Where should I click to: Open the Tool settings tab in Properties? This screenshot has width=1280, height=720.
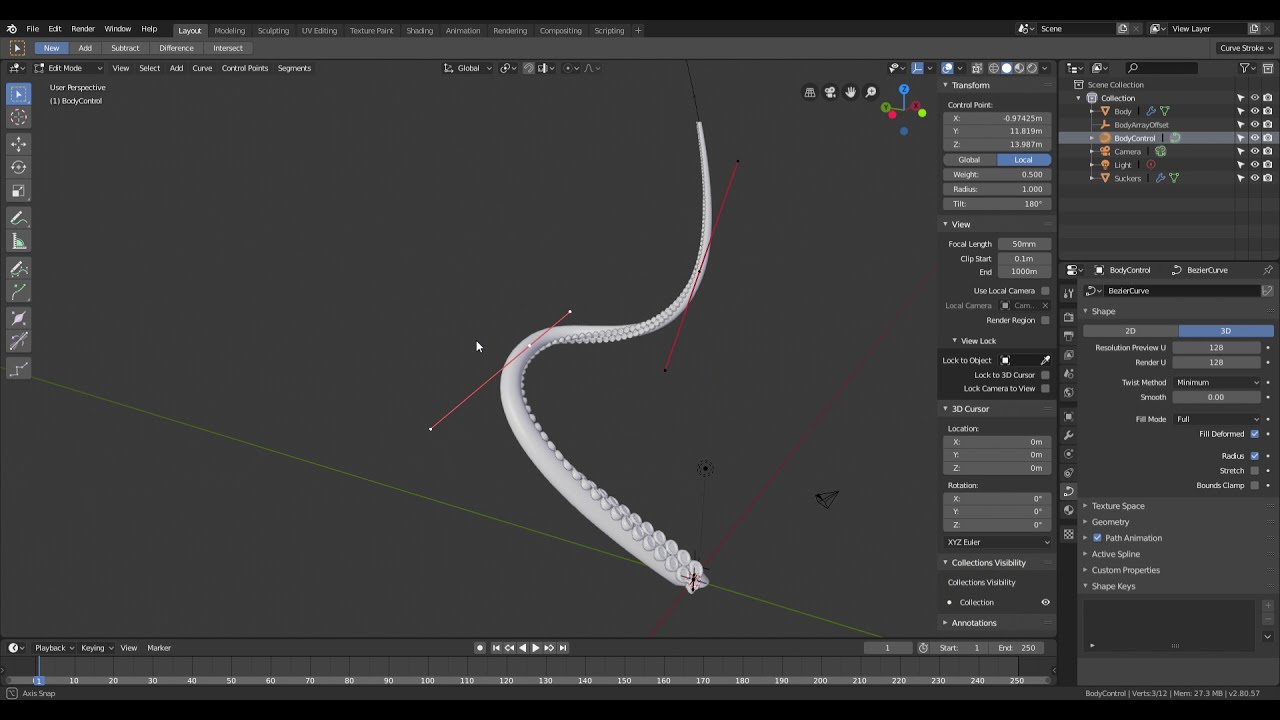pyautogui.click(x=1068, y=293)
